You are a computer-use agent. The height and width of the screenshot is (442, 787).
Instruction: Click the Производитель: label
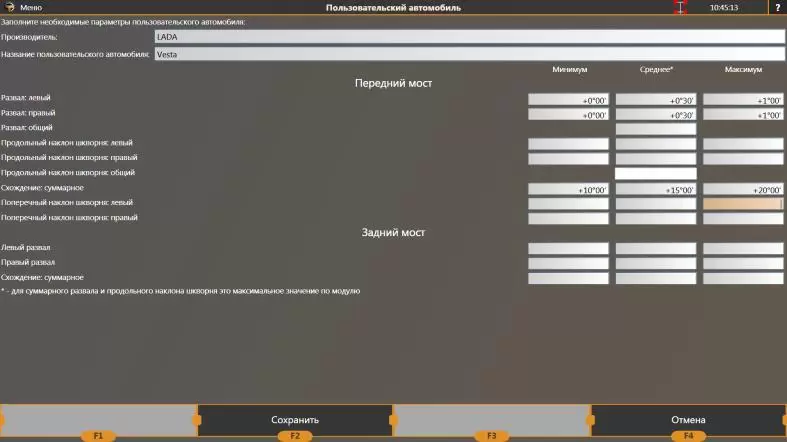[x=29, y=37]
